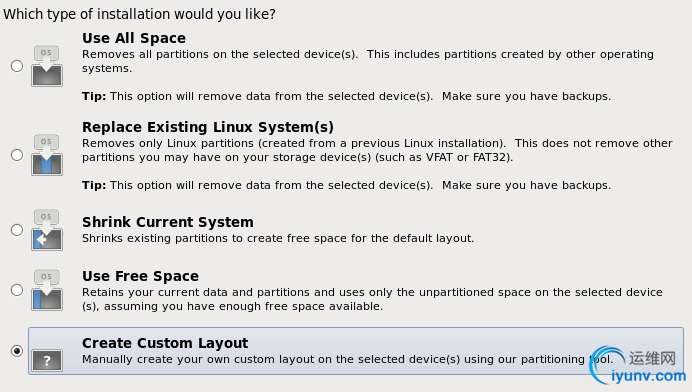Click the "Create Custom Layout" heading
This screenshot has height=392, width=692.
pyautogui.click(x=165, y=343)
